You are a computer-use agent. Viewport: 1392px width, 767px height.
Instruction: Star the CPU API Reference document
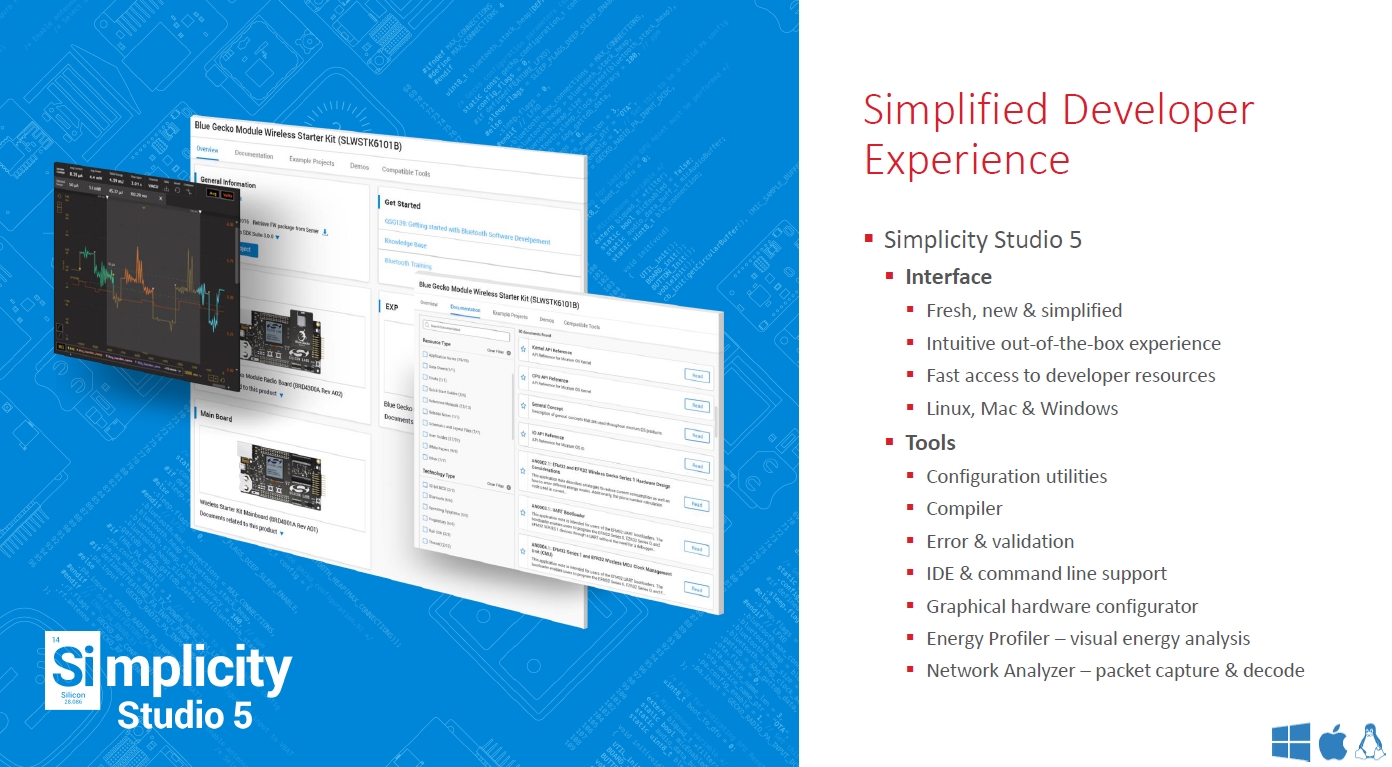click(x=523, y=377)
